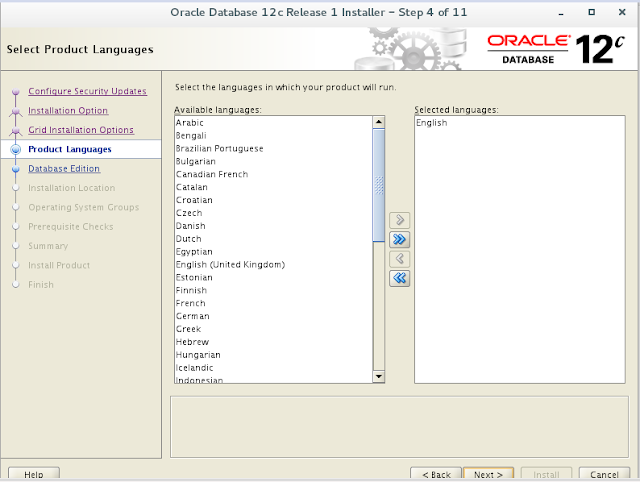Pick Estonian from Available languages

coord(273,278)
